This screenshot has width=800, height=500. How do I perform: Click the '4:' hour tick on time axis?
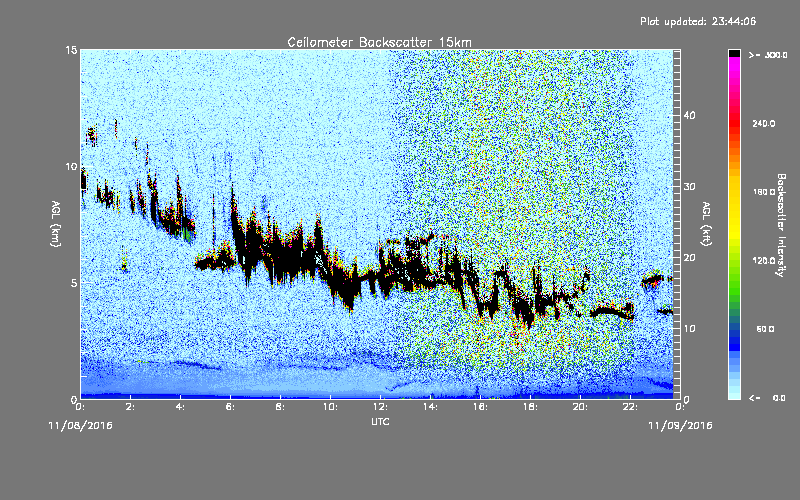[180, 407]
